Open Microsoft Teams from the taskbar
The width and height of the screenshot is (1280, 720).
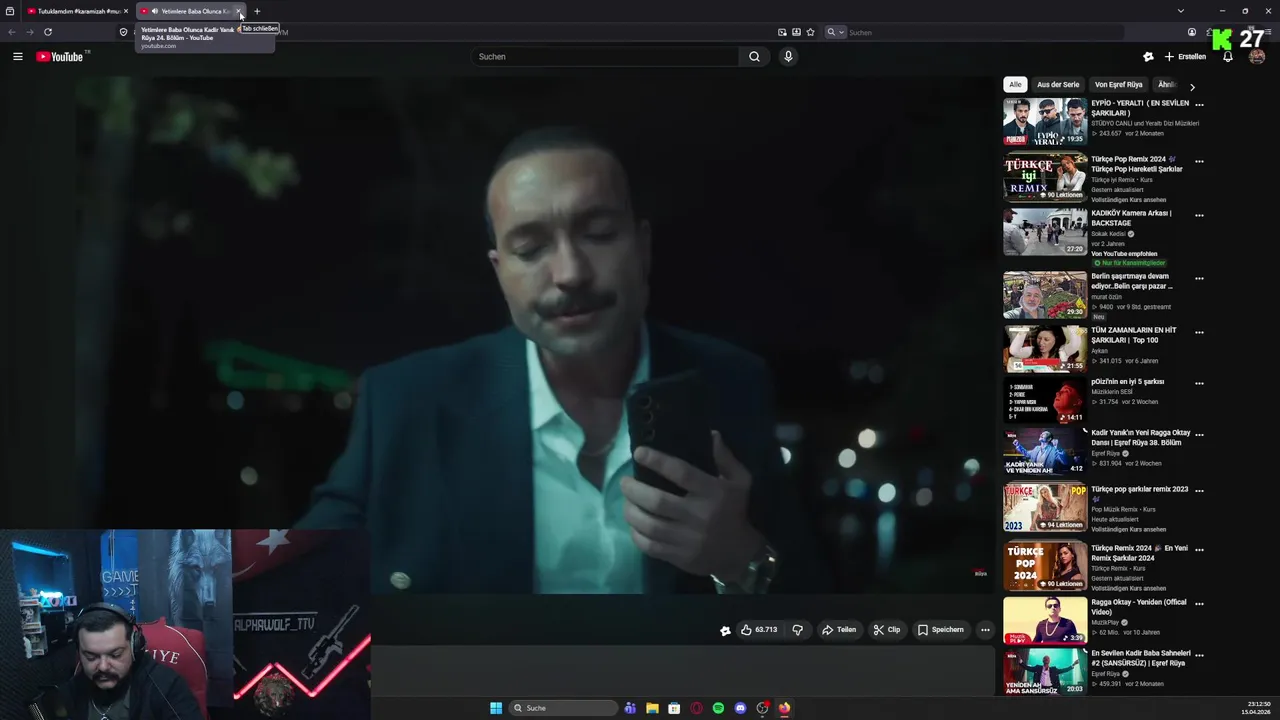(x=630, y=708)
